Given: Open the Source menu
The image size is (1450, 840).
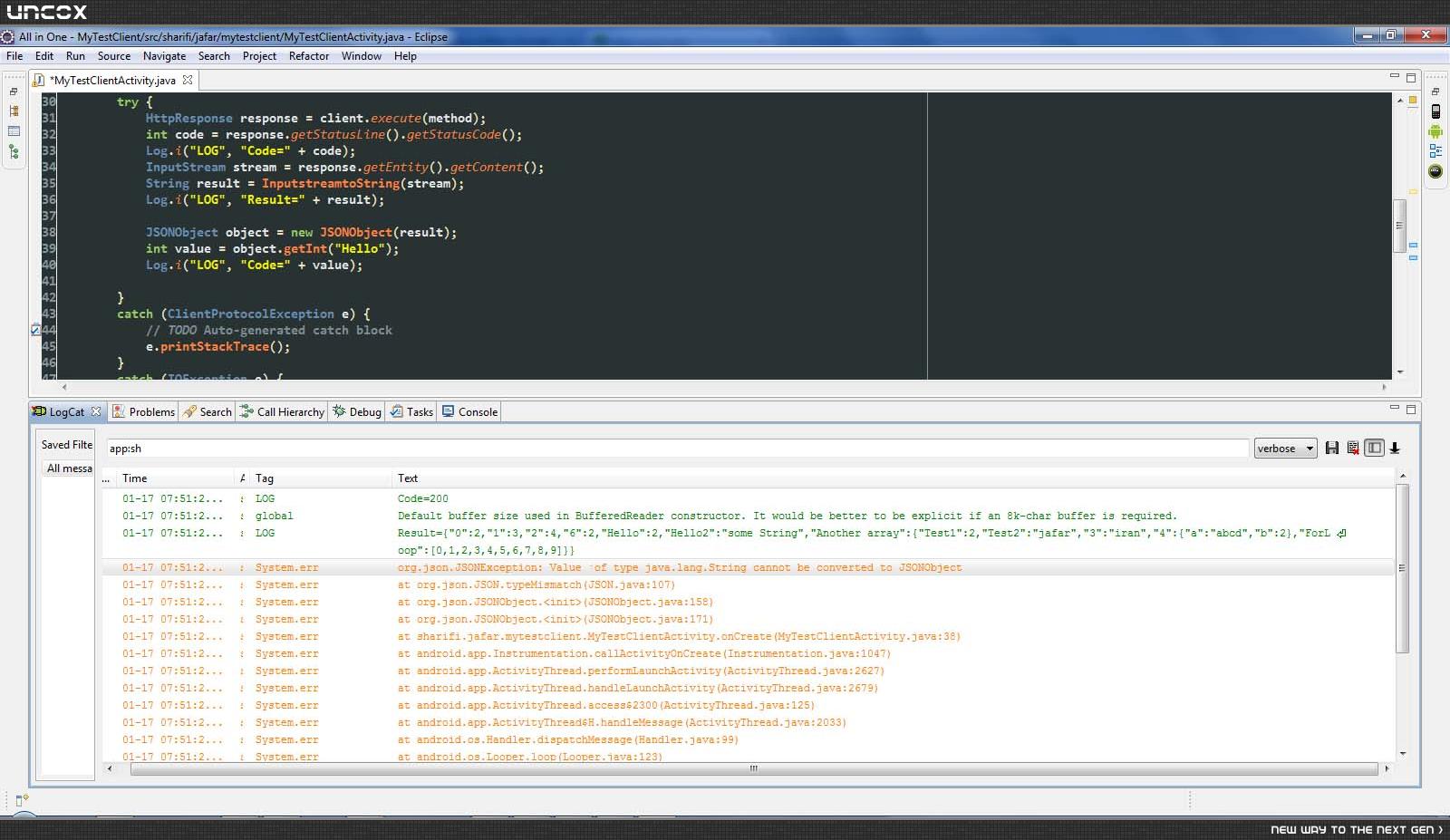Looking at the screenshot, I should 114,56.
